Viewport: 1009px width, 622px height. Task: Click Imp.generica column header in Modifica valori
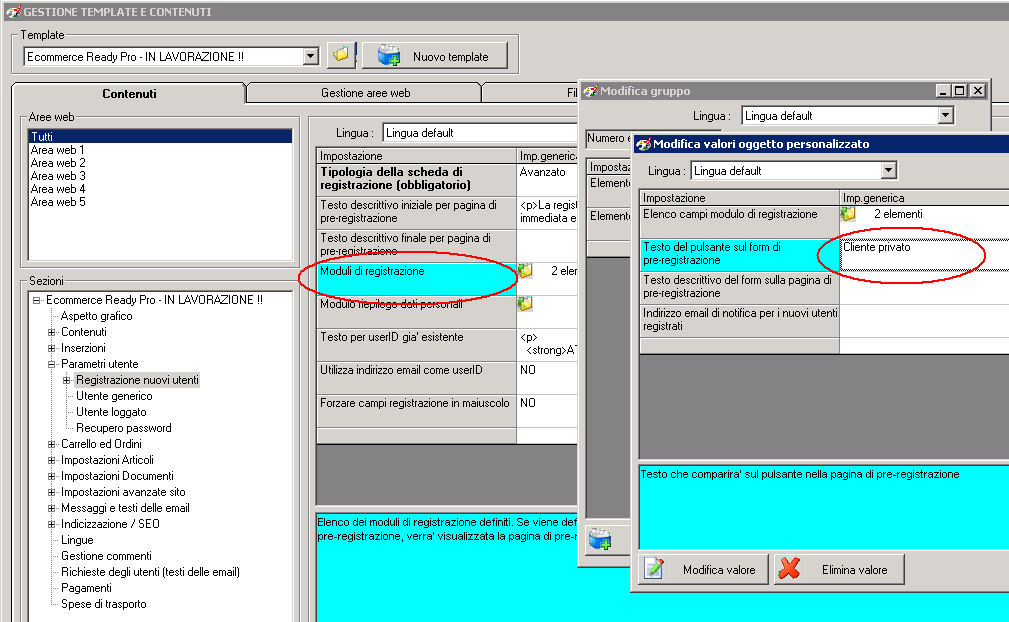pos(925,197)
